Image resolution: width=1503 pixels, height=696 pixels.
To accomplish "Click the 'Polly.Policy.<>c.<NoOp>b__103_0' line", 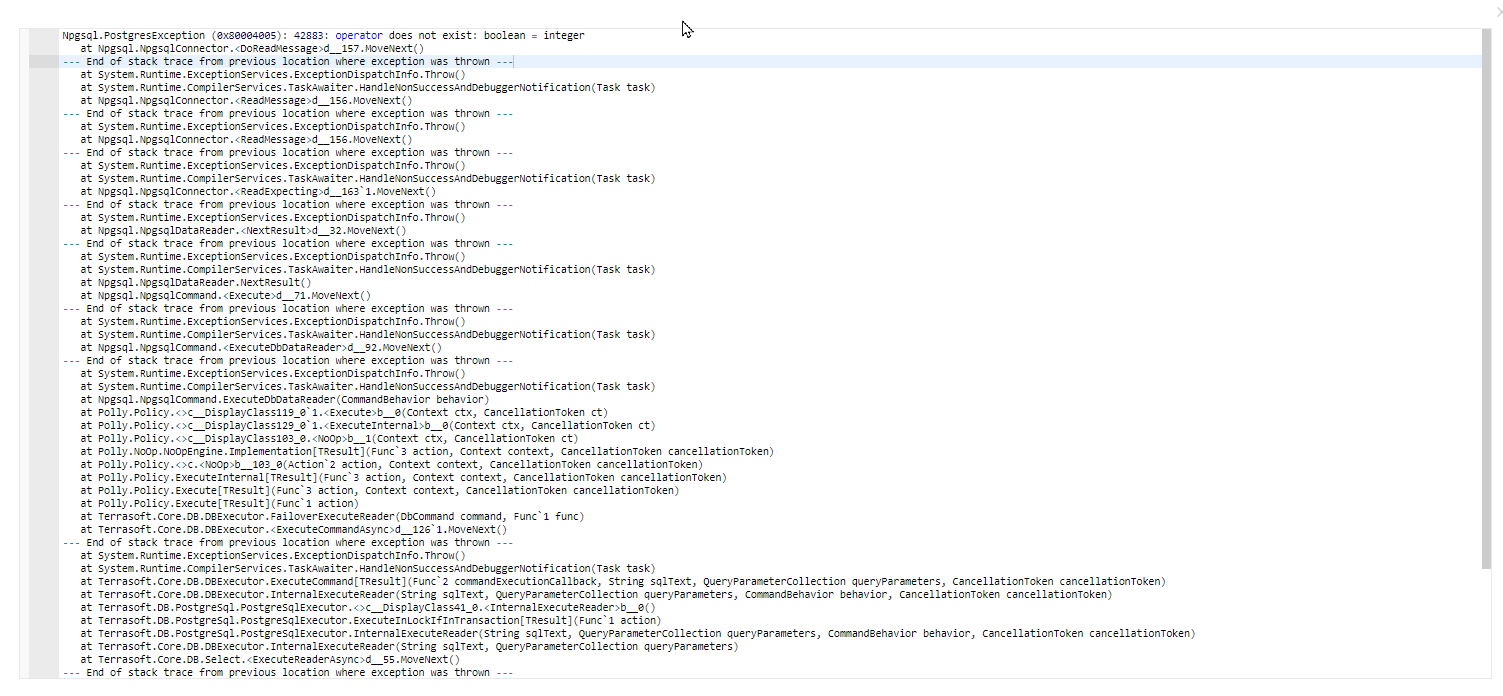I will (391, 464).
